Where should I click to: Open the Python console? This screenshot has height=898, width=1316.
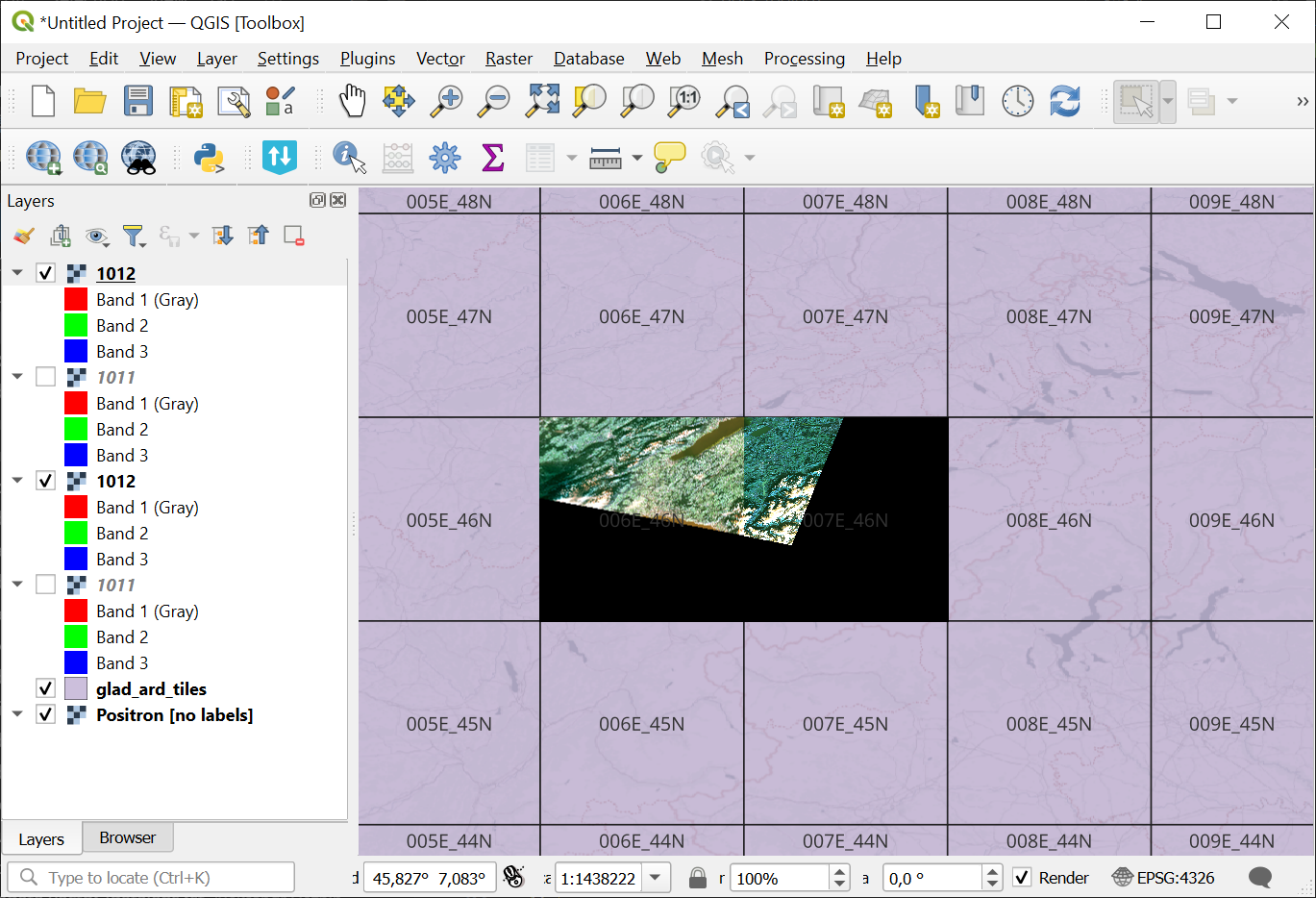coord(212,157)
